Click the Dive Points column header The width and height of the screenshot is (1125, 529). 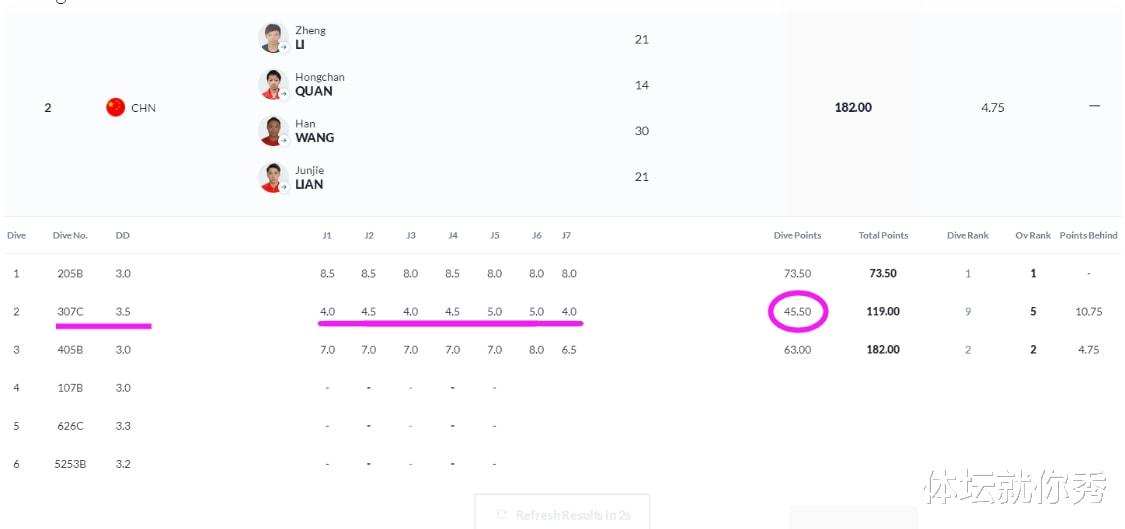(x=797, y=235)
